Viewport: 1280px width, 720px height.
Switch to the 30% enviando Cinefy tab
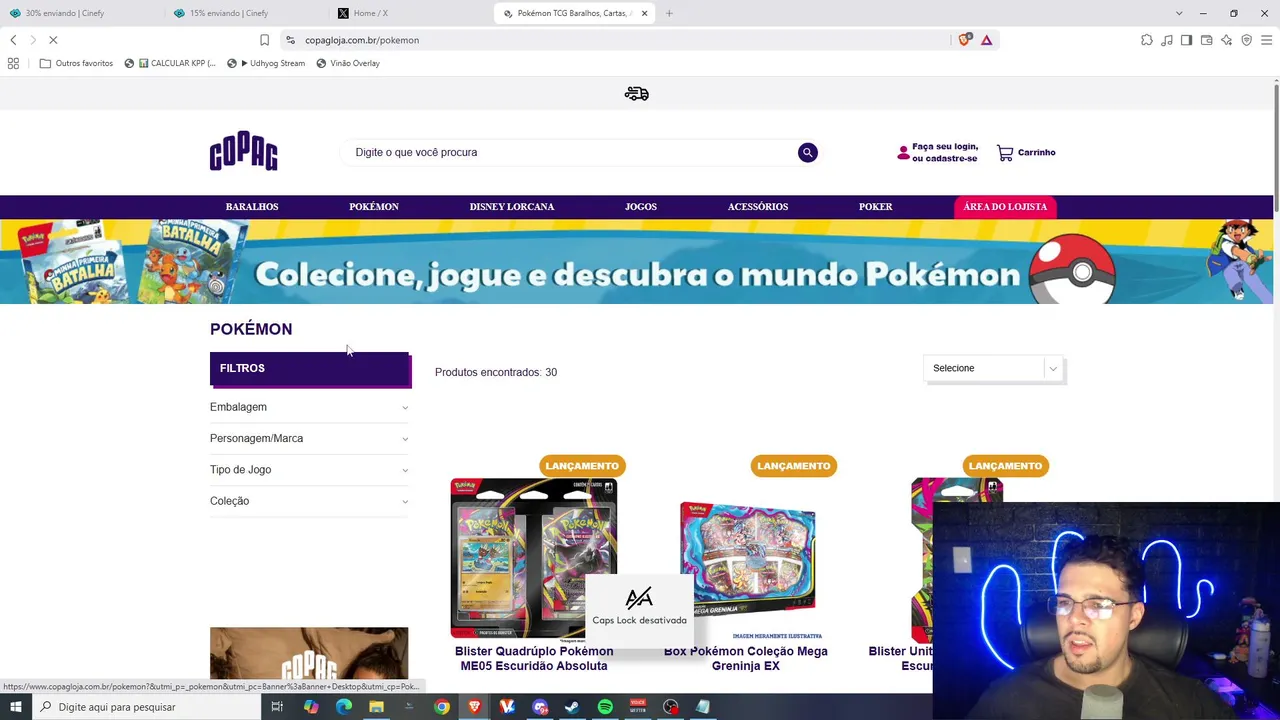pyautogui.click(x=83, y=13)
